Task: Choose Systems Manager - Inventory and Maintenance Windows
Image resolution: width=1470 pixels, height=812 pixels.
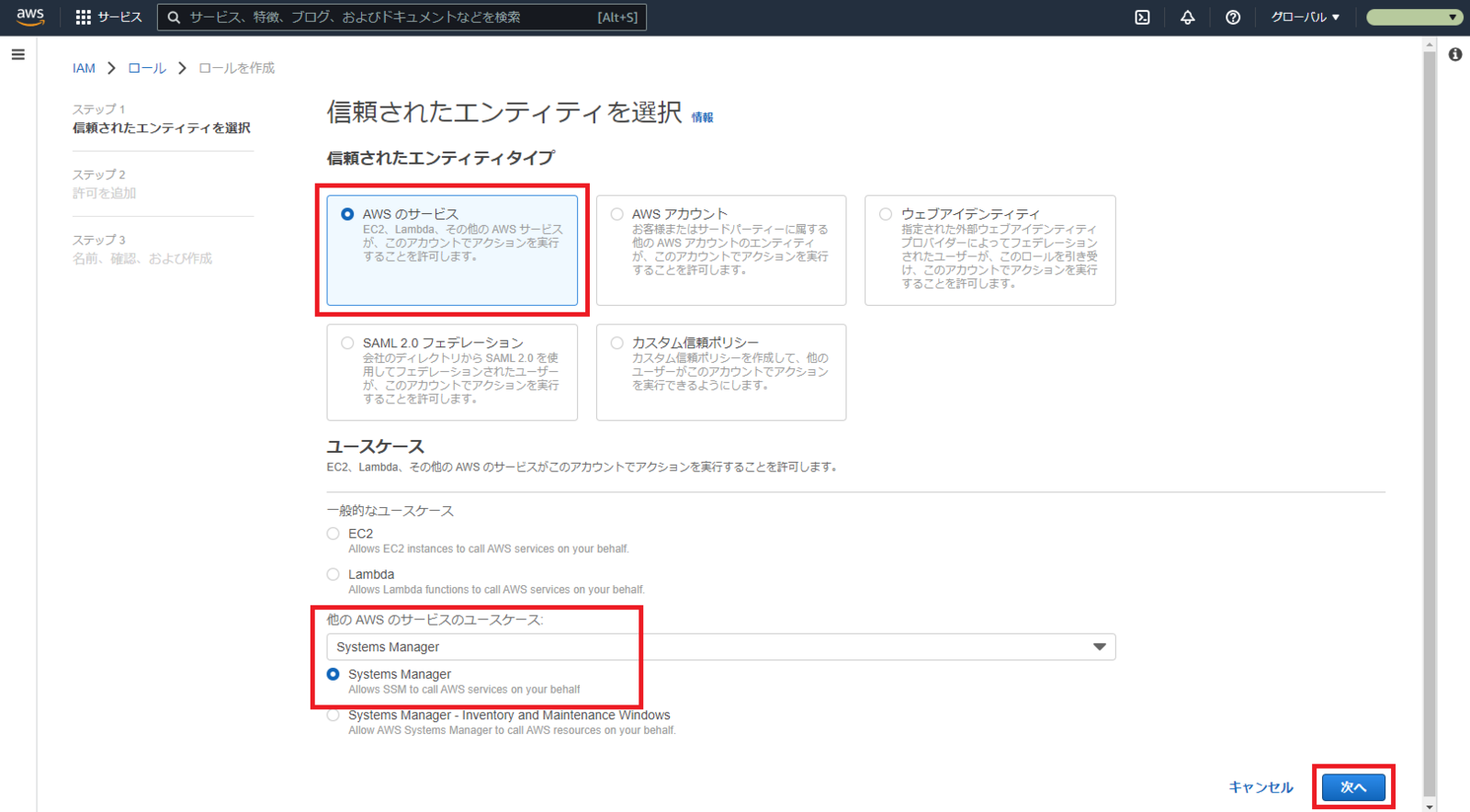Action: click(x=334, y=715)
